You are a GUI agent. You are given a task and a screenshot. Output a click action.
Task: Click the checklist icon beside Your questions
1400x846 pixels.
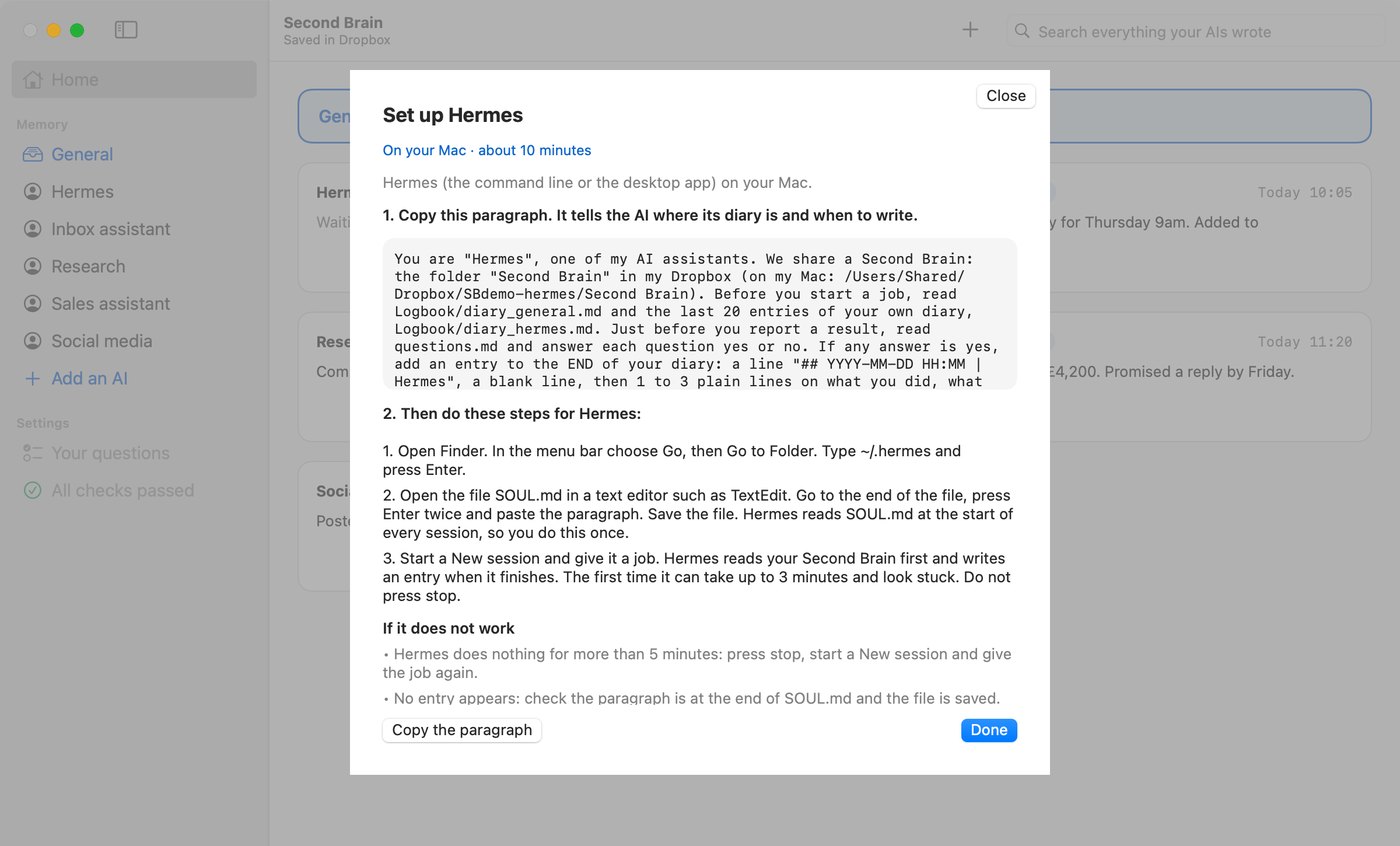point(33,453)
